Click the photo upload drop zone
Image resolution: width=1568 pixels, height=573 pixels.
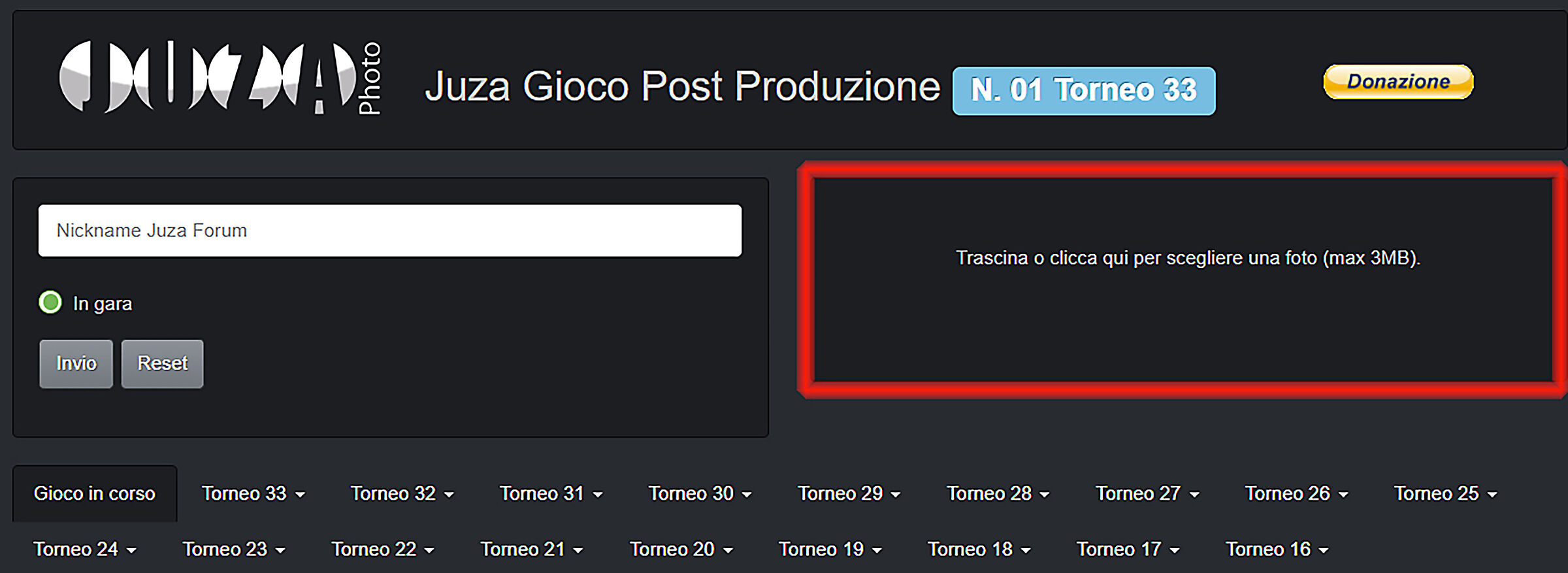(x=1183, y=280)
